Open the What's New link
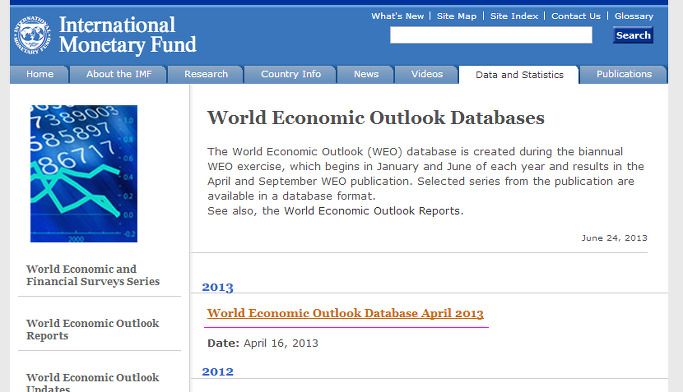 [x=397, y=16]
